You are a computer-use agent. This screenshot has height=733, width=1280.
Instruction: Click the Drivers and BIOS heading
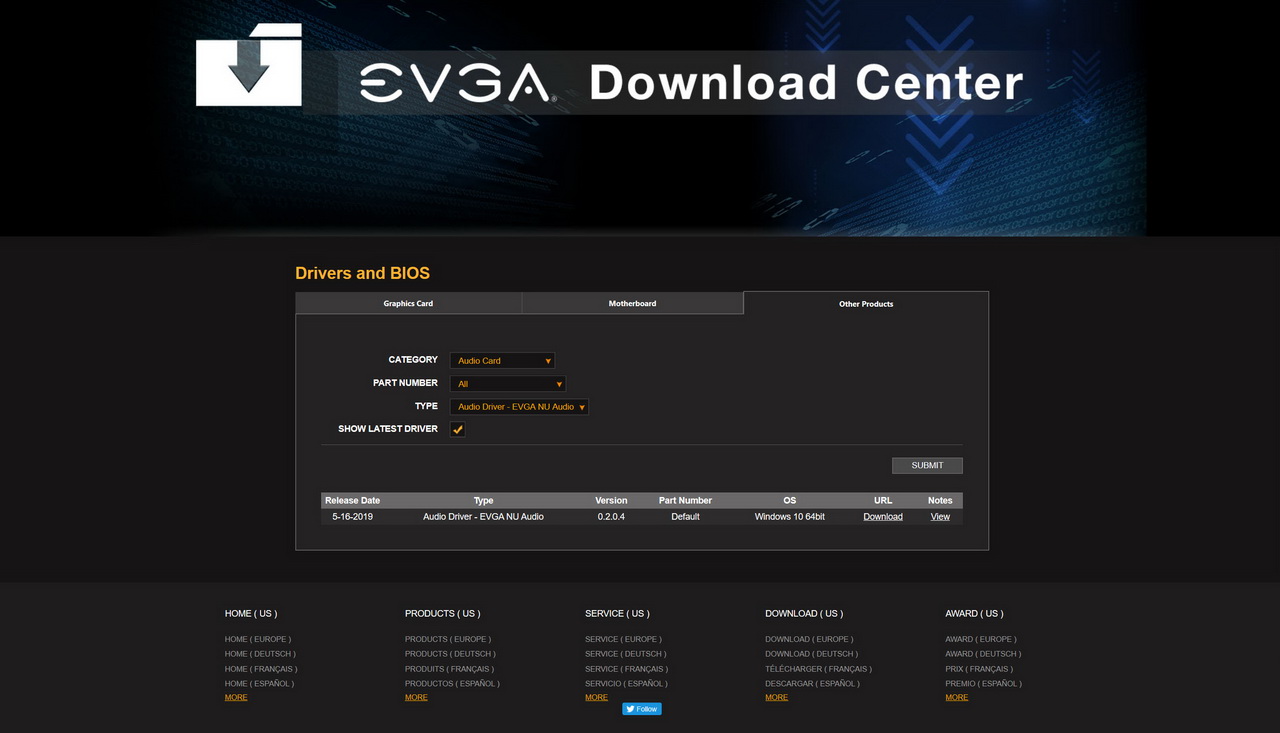click(362, 273)
